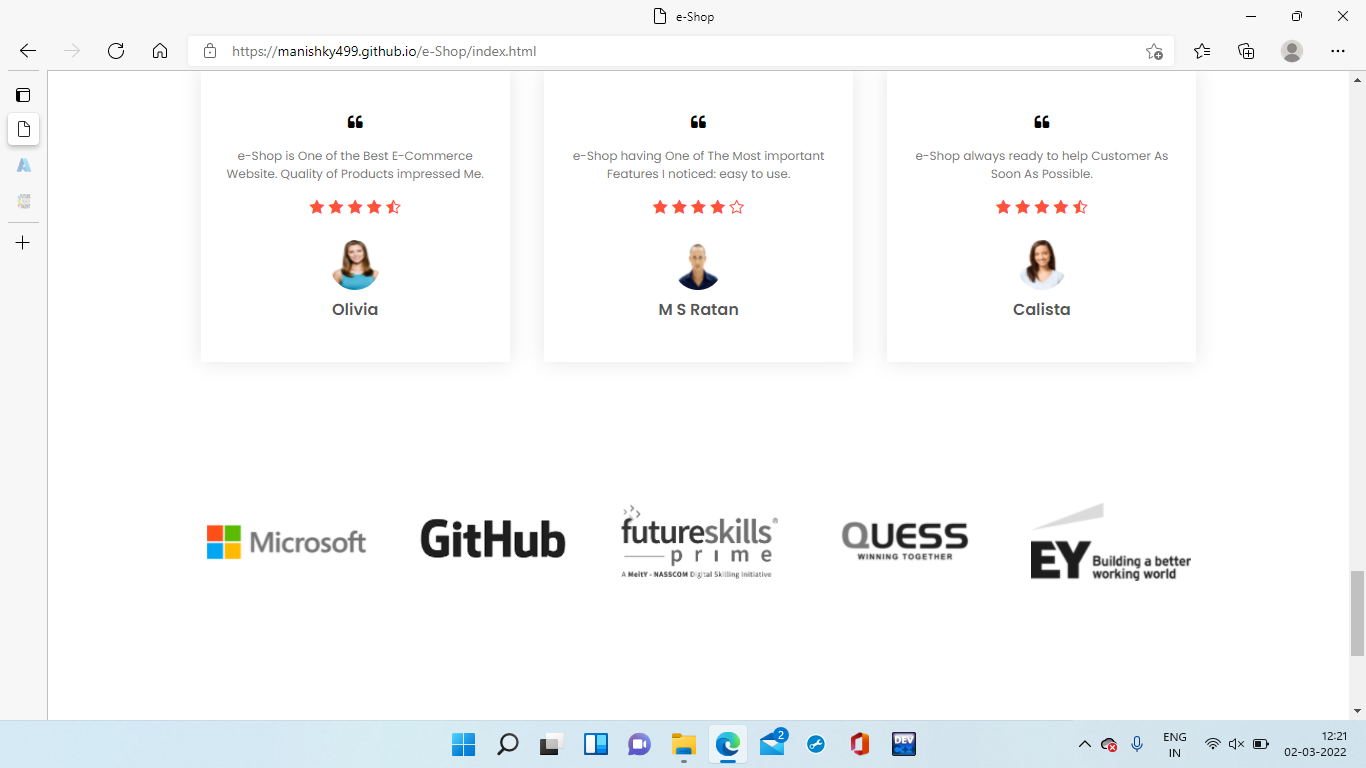Screen dimensions: 1366x768
Task: Open Settings and more menu
Action: click(x=1338, y=51)
